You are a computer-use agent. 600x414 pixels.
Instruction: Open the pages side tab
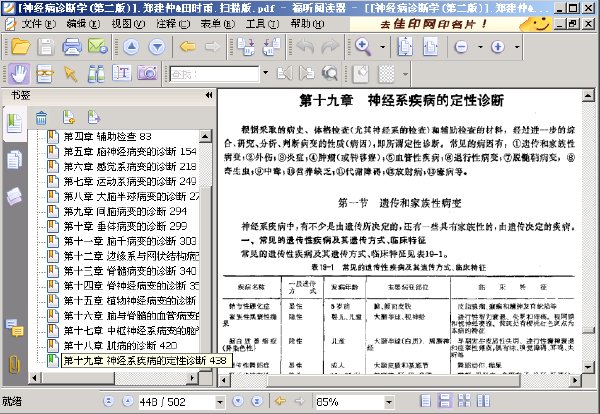(x=14, y=160)
